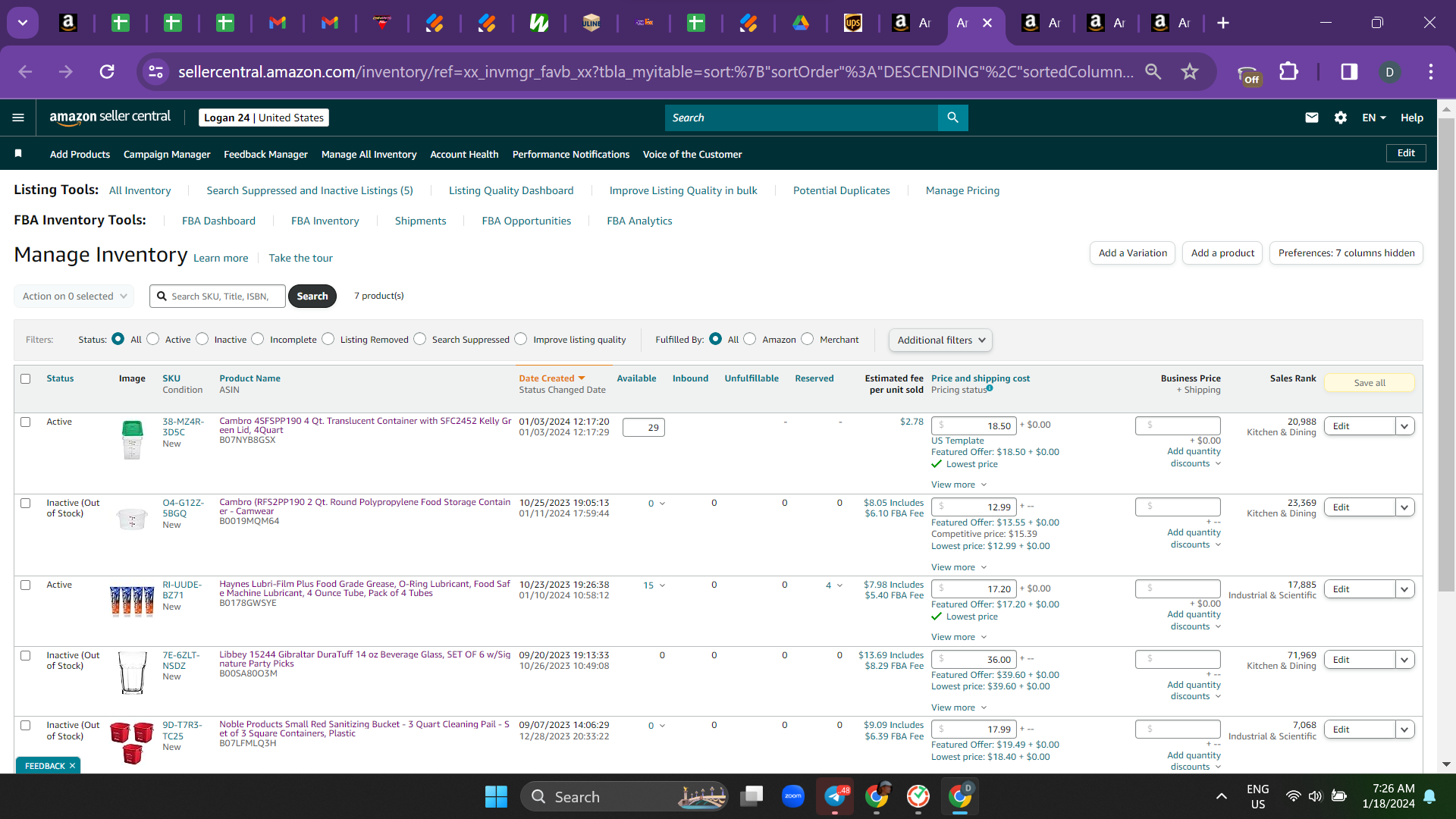The width and height of the screenshot is (1456, 819).
Task: Tick the select-all checkbox in table header
Action: pos(26,378)
